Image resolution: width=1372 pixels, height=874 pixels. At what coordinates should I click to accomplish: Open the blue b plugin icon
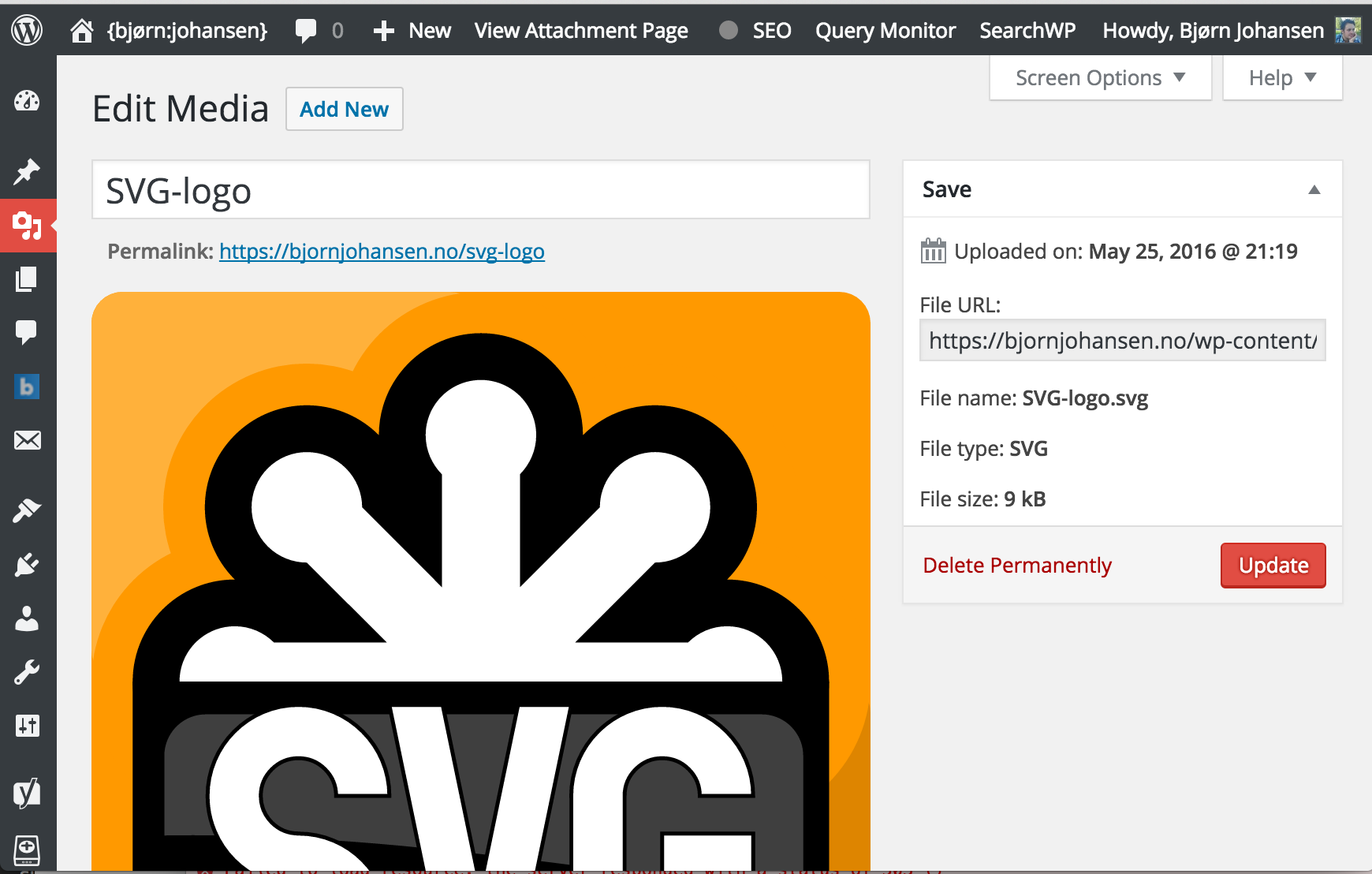[27, 387]
